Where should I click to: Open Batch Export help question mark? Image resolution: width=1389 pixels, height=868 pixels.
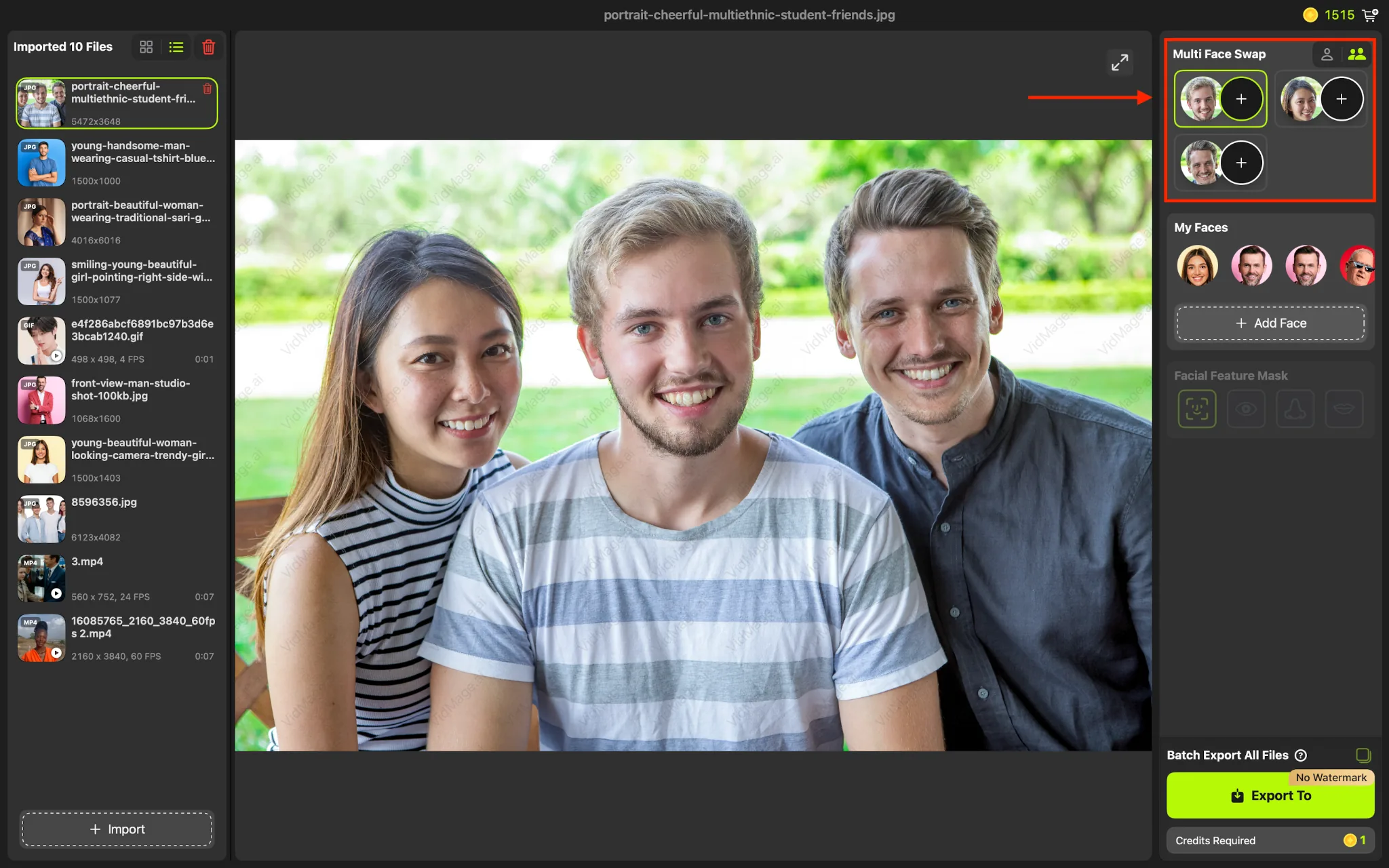(x=1301, y=755)
